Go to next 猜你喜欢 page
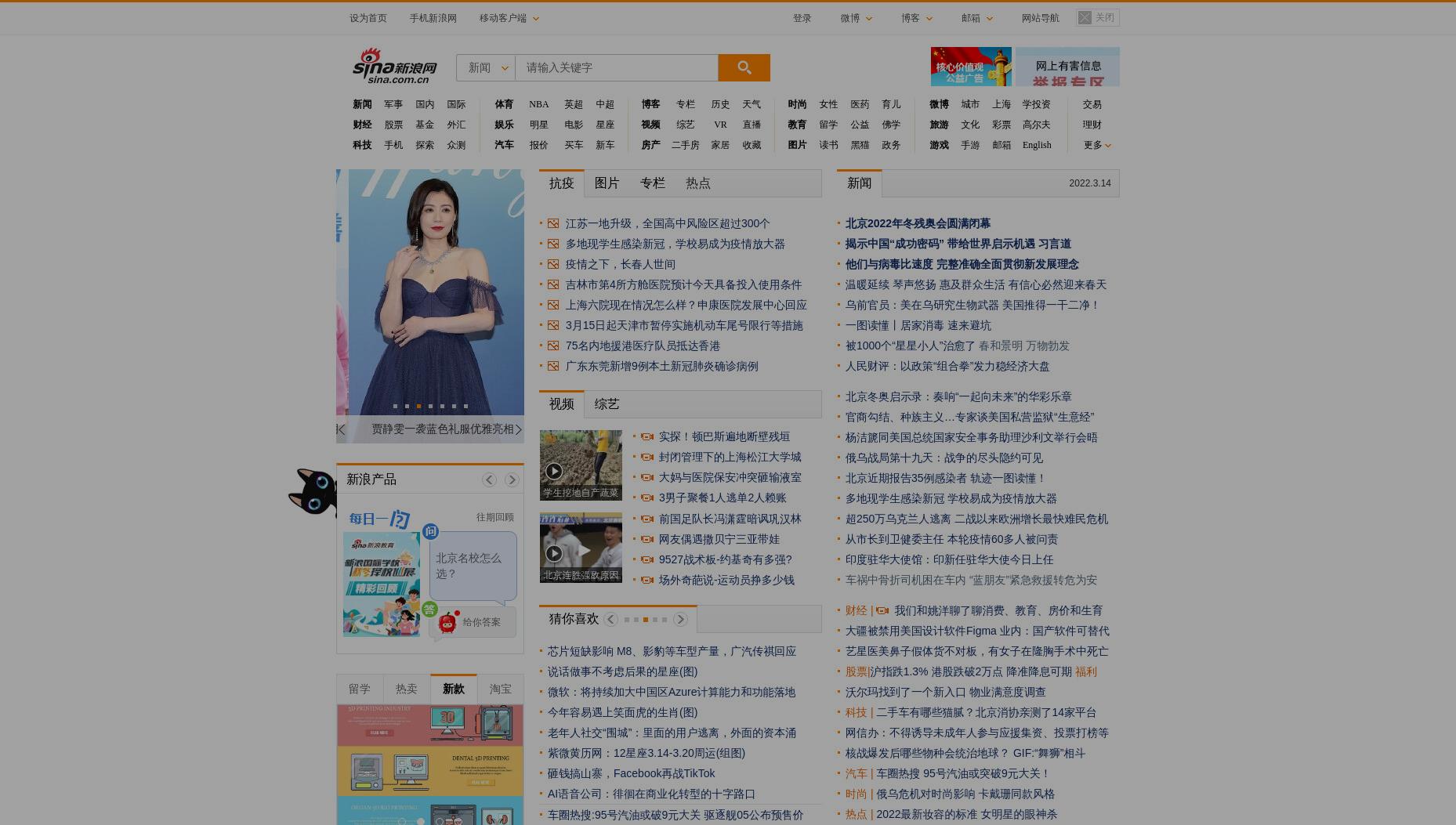 click(x=680, y=619)
